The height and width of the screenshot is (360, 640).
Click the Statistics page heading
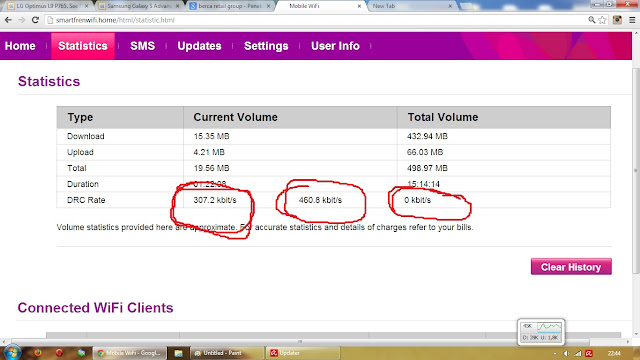pos(49,81)
